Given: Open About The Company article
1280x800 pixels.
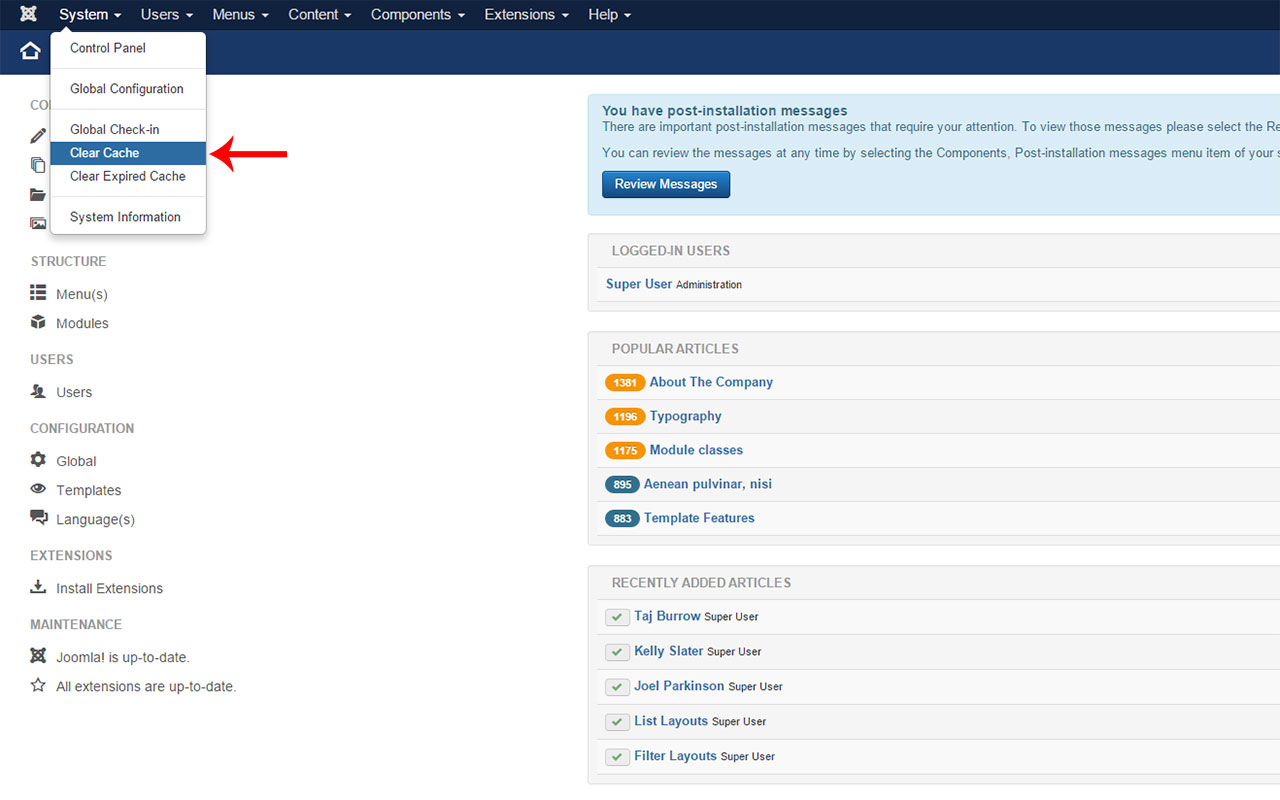Looking at the screenshot, I should (711, 382).
